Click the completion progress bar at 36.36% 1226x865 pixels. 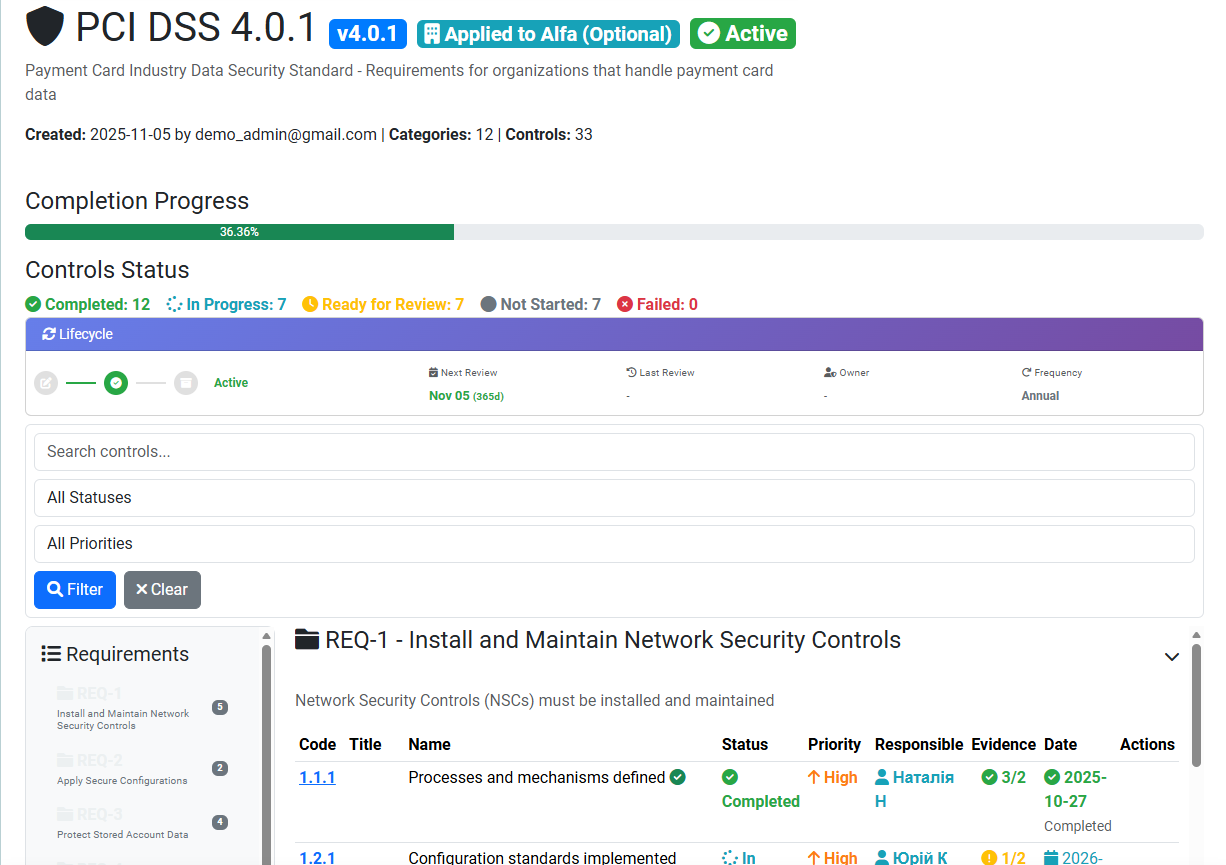pyautogui.click(x=239, y=232)
